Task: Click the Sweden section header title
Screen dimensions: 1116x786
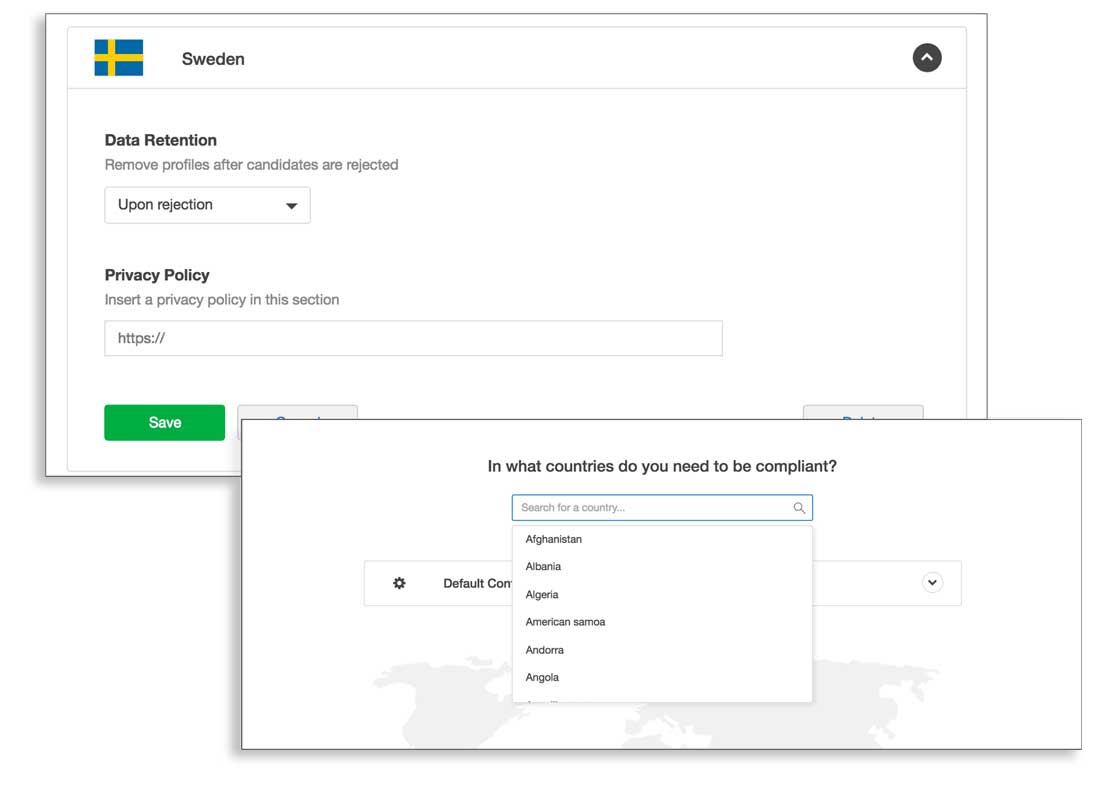Action: click(x=213, y=59)
